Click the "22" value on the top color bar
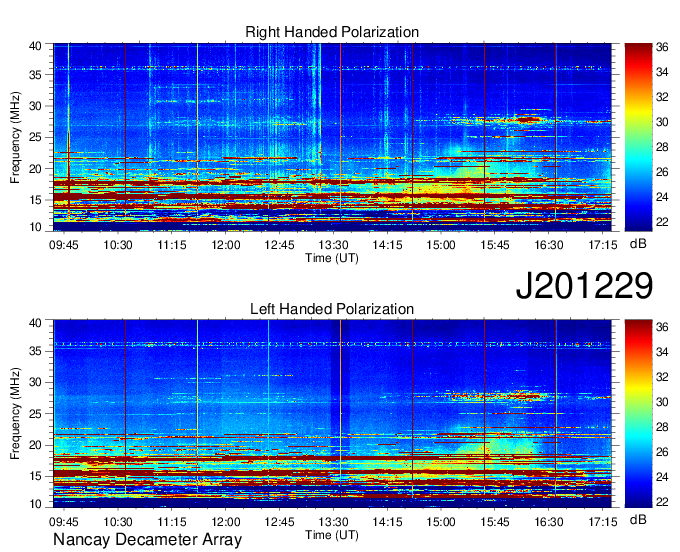This screenshot has width=680, height=552. pos(662,222)
